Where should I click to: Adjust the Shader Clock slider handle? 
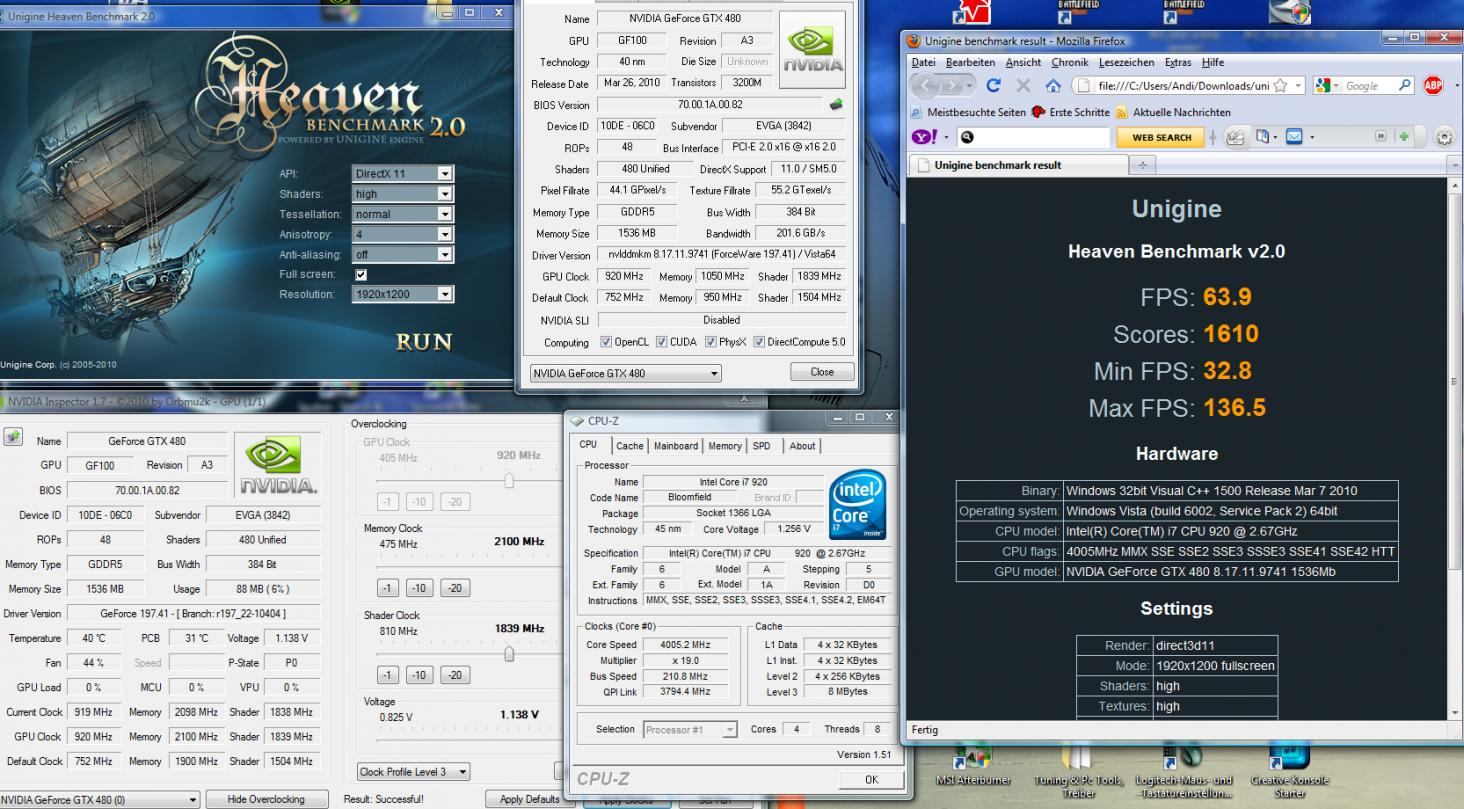[x=508, y=654]
